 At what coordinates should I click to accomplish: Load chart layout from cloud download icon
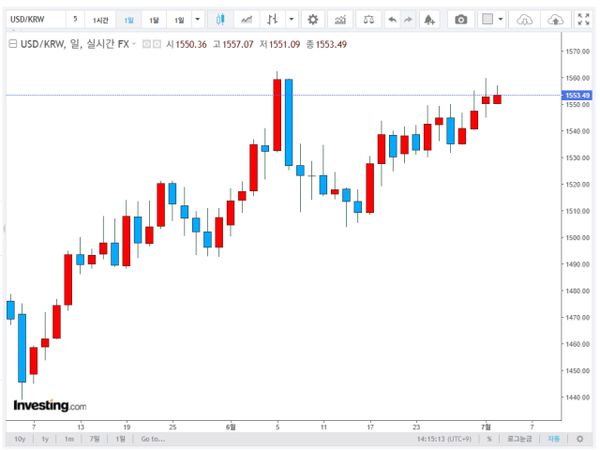tap(524, 19)
